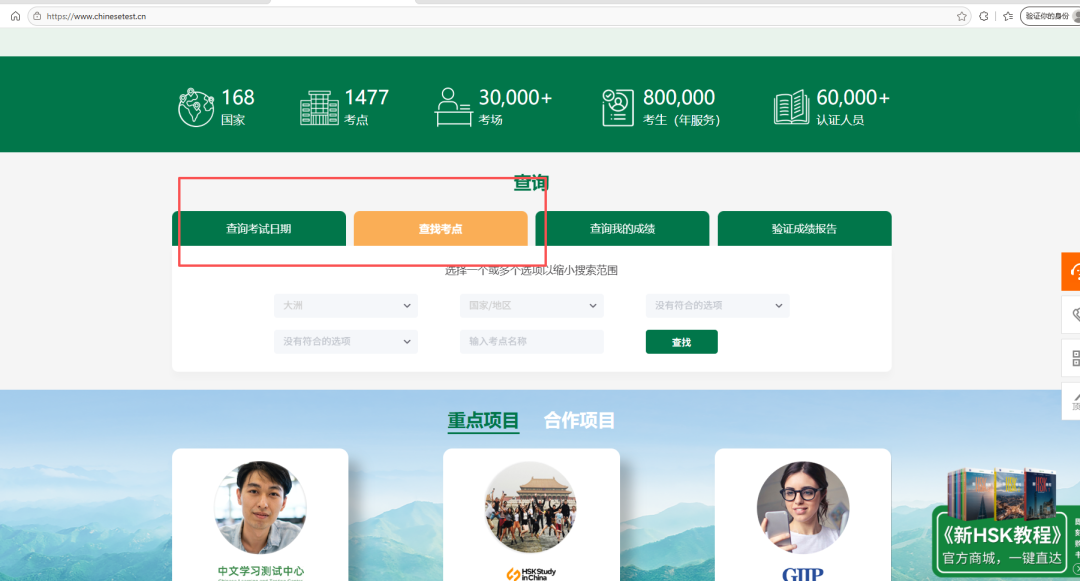The width and height of the screenshot is (1080, 581).
Task: Click the heart icon in the side toolbar
Action: coord(1073,315)
